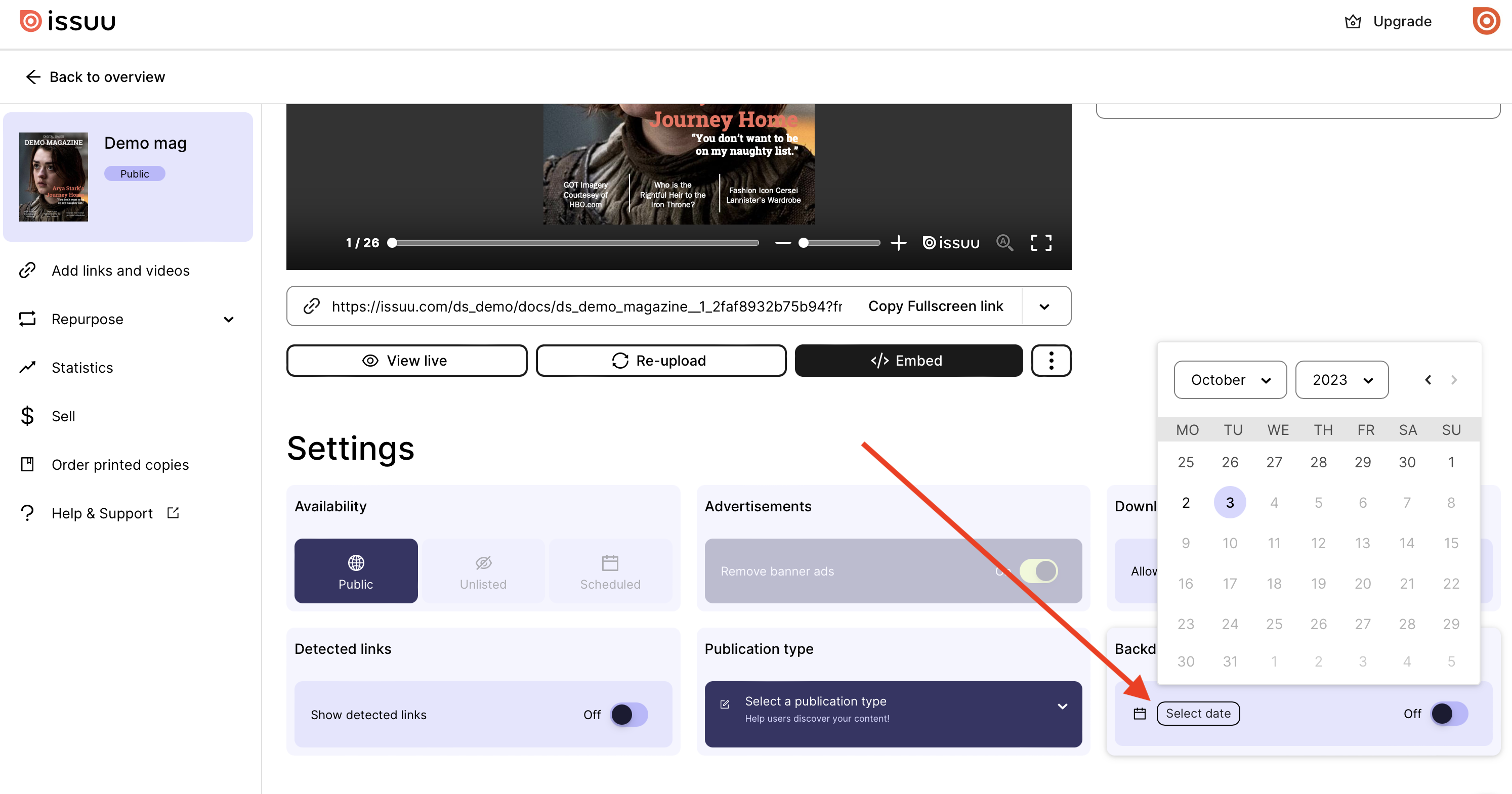Click the Re-upload button
The image size is (1512, 794).
point(661,360)
